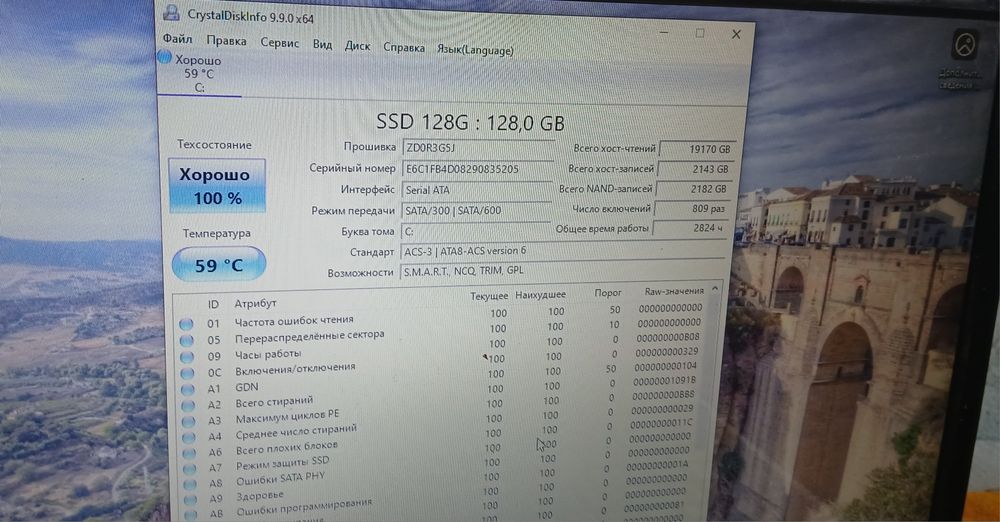Click the Raw-значения column header
The height and width of the screenshot is (522, 1000).
tap(673, 291)
